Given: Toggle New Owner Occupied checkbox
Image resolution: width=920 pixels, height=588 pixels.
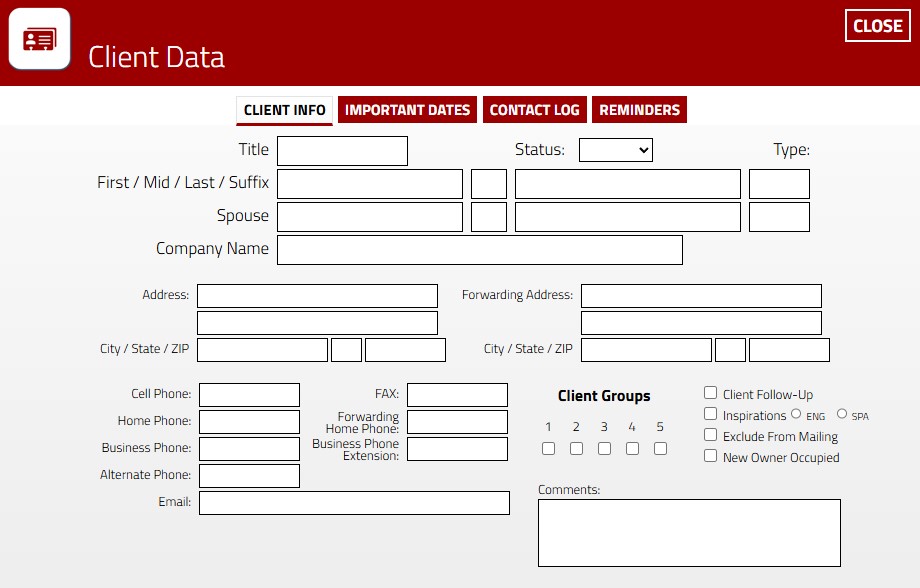Looking at the screenshot, I should tap(711, 456).
